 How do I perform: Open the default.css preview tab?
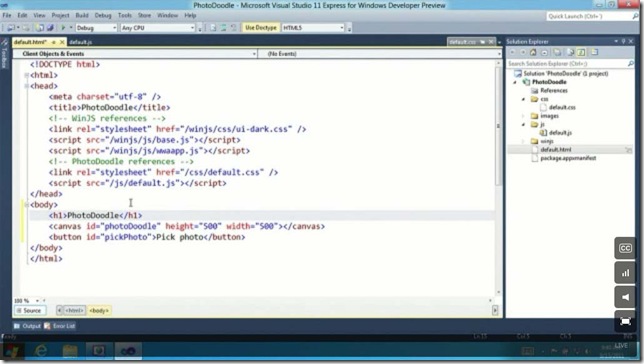462,42
